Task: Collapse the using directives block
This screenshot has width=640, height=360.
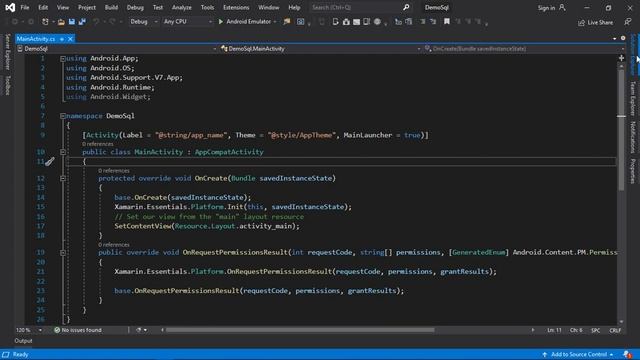Action: coord(63,59)
